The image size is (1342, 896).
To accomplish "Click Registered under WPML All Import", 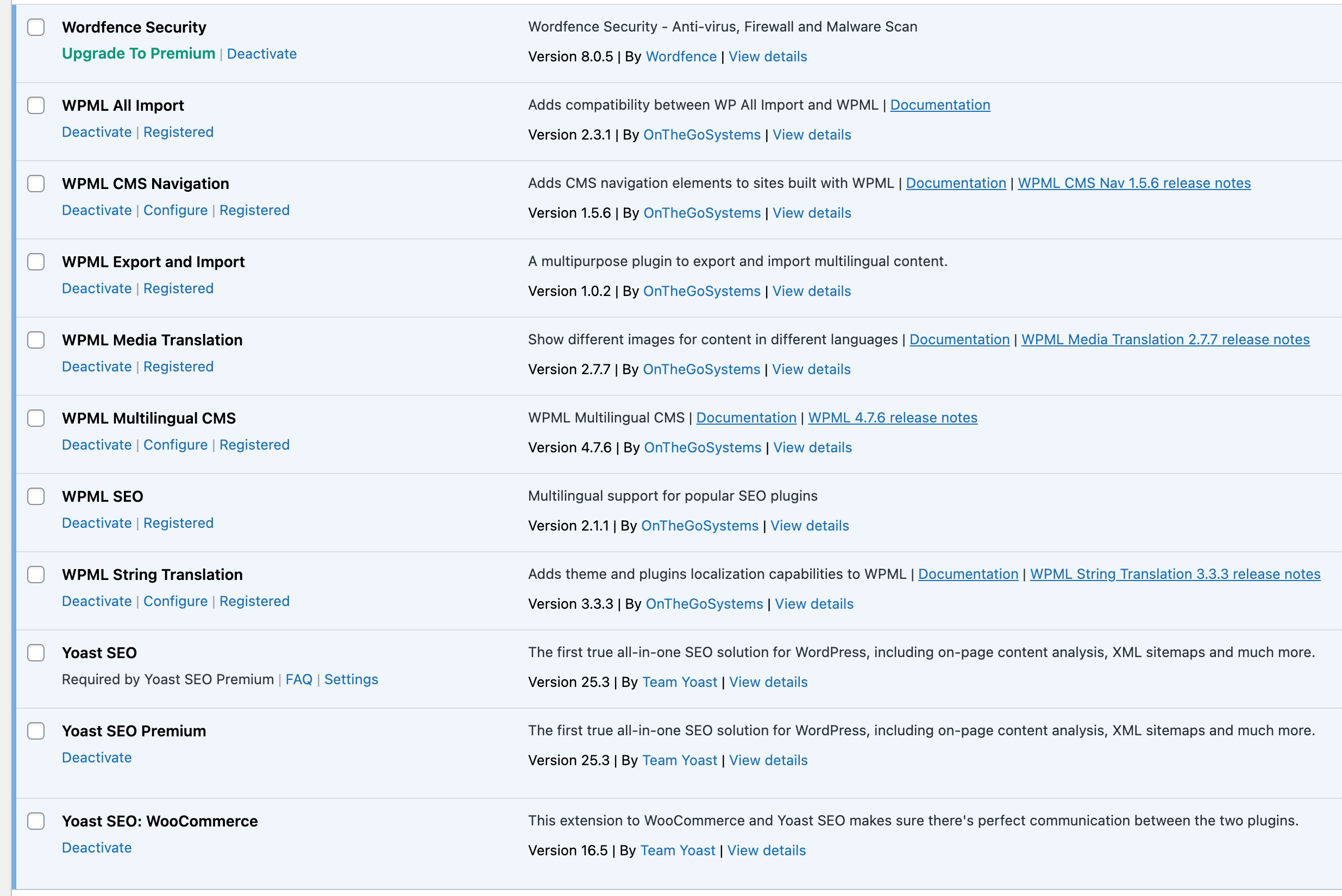I will click(x=178, y=132).
